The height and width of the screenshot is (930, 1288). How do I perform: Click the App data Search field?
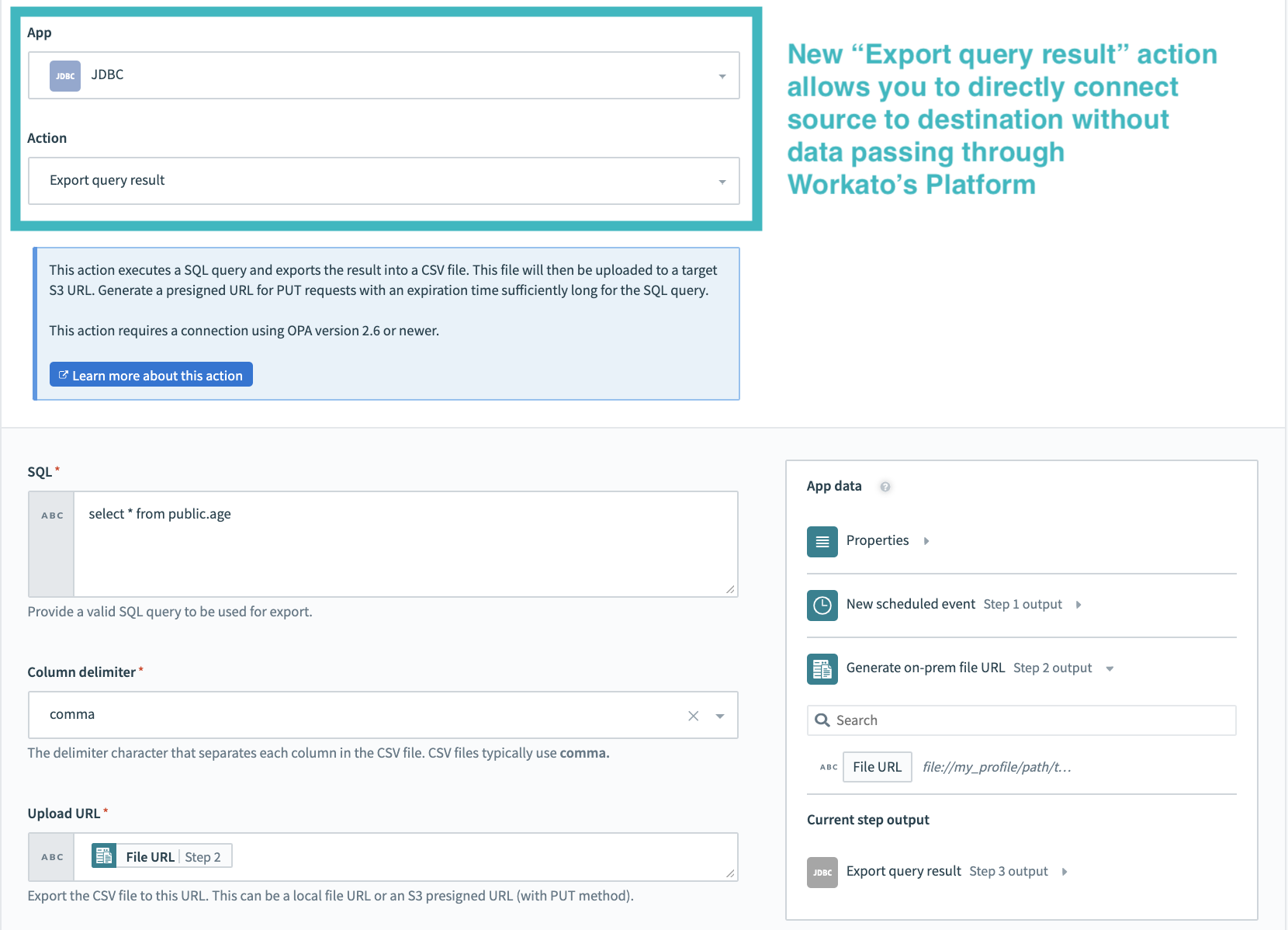[1021, 720]
